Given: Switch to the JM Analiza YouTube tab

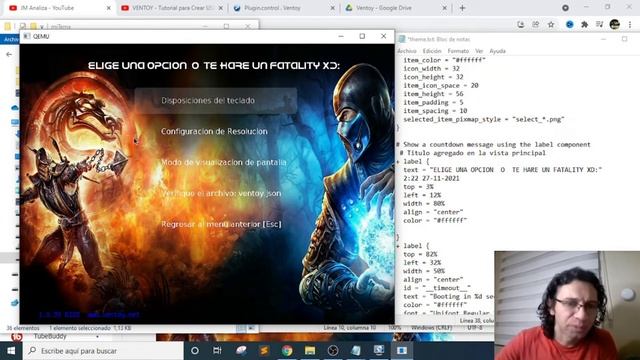Looking at the screenshot, I should coord(57,8).
